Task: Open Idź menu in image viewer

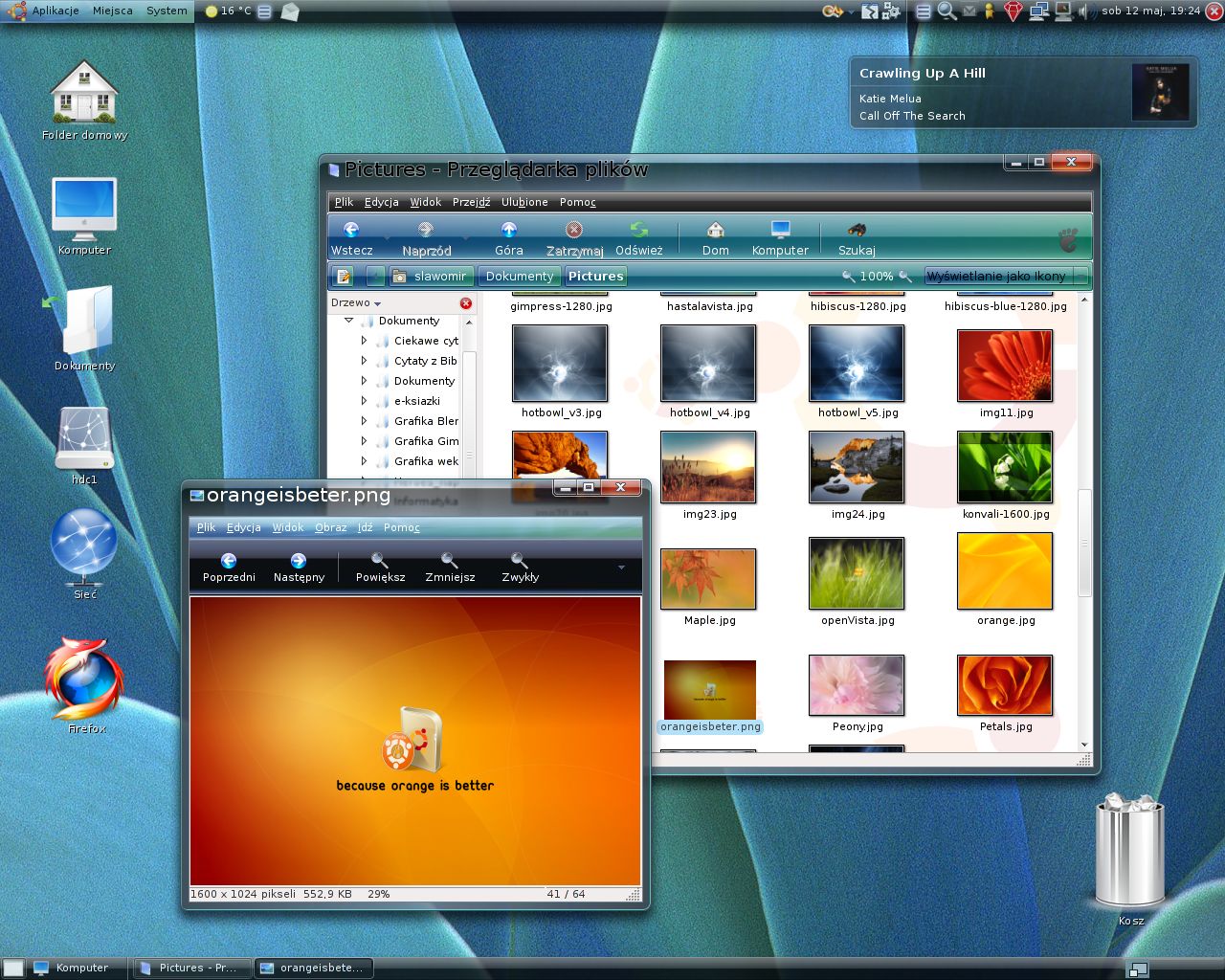Action: (x=365, y=527)
